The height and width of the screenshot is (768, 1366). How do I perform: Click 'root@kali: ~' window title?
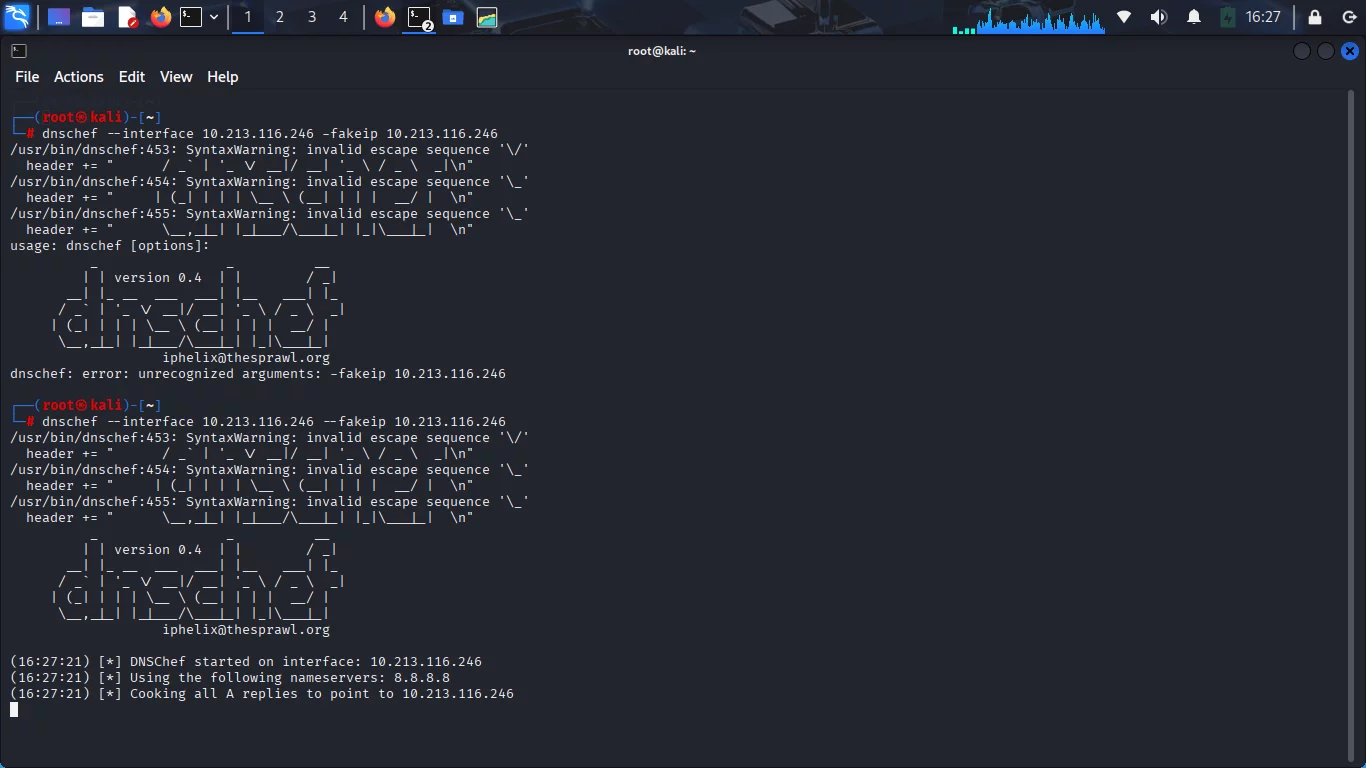(x=662, y=51)
